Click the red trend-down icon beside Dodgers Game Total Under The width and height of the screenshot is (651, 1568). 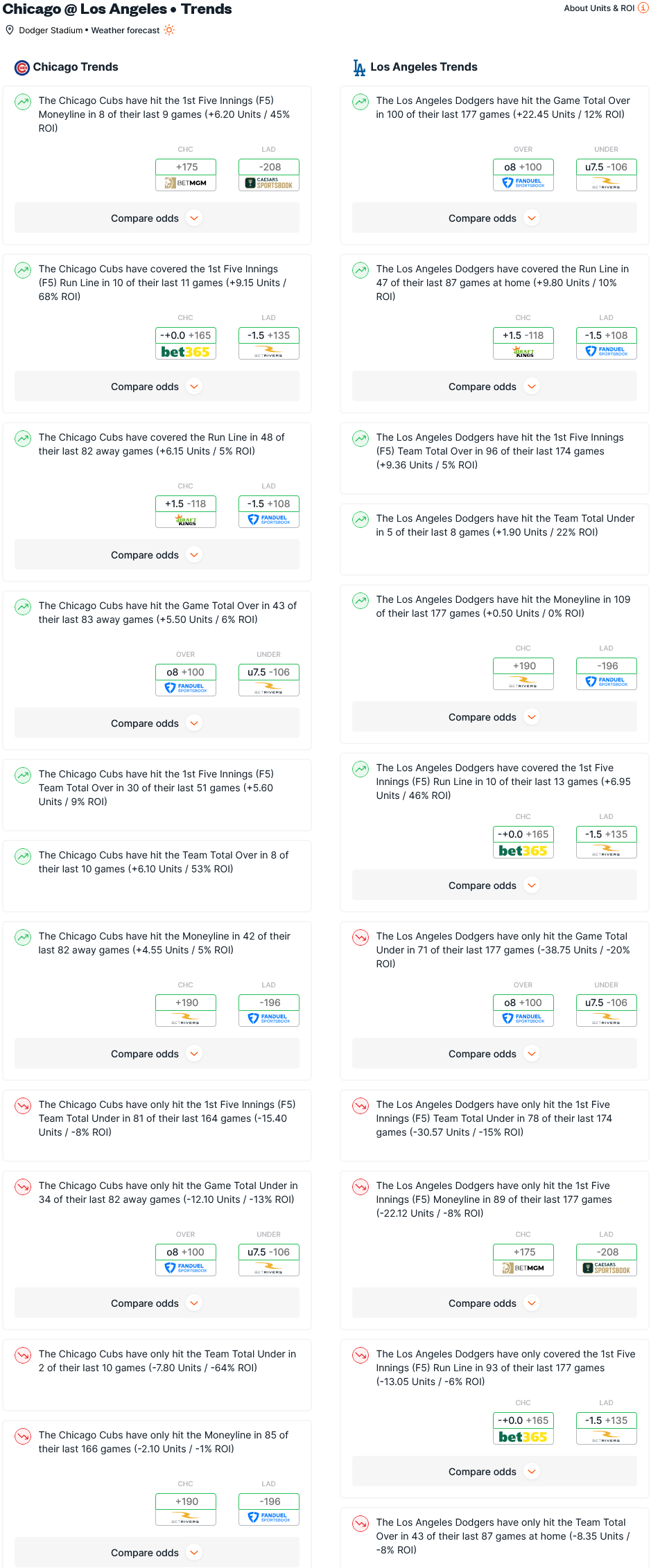(361, 937)
